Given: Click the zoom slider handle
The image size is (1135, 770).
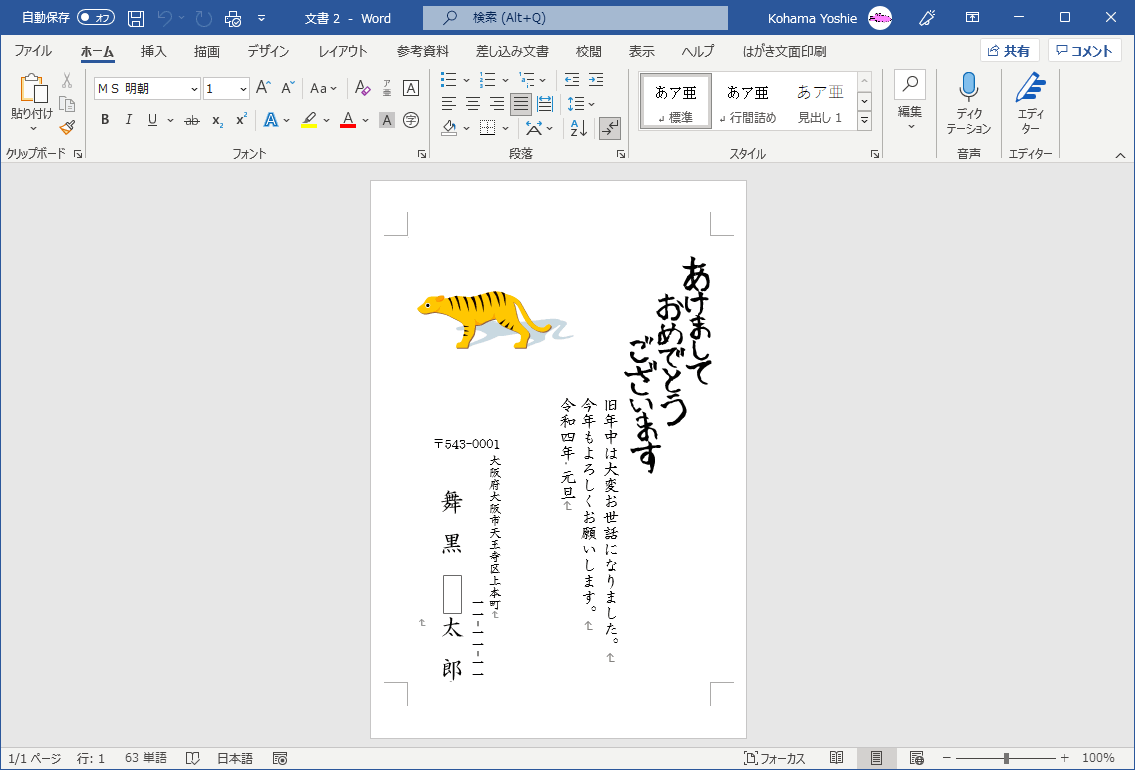Looking at the screenshot, I should click(1006, 758).
